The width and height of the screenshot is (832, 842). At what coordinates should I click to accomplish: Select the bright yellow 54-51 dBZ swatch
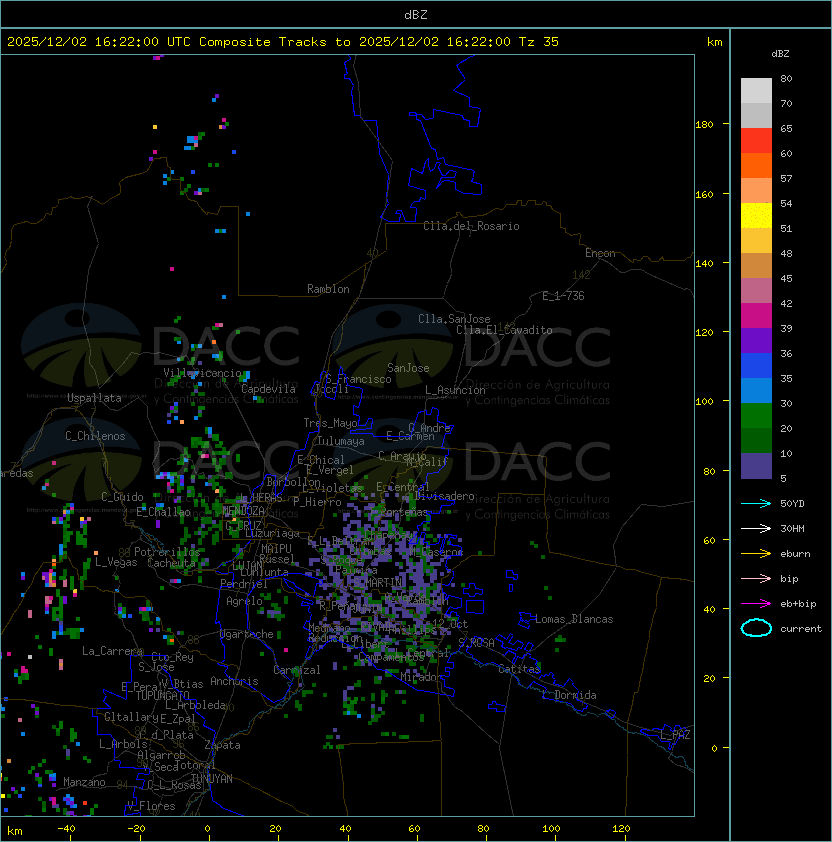pos(756,216)
